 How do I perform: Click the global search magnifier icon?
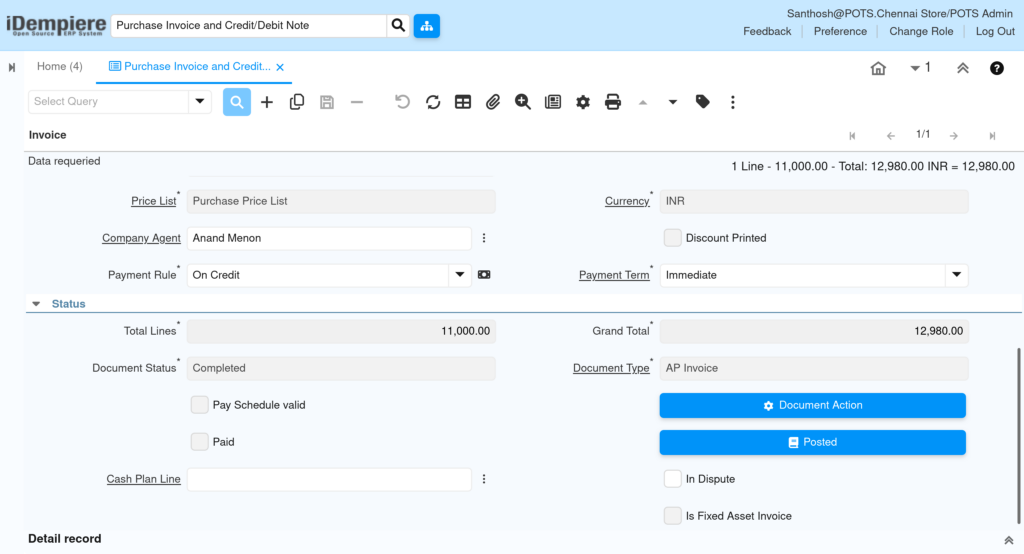pyautogui.click(x=398, y=25)
